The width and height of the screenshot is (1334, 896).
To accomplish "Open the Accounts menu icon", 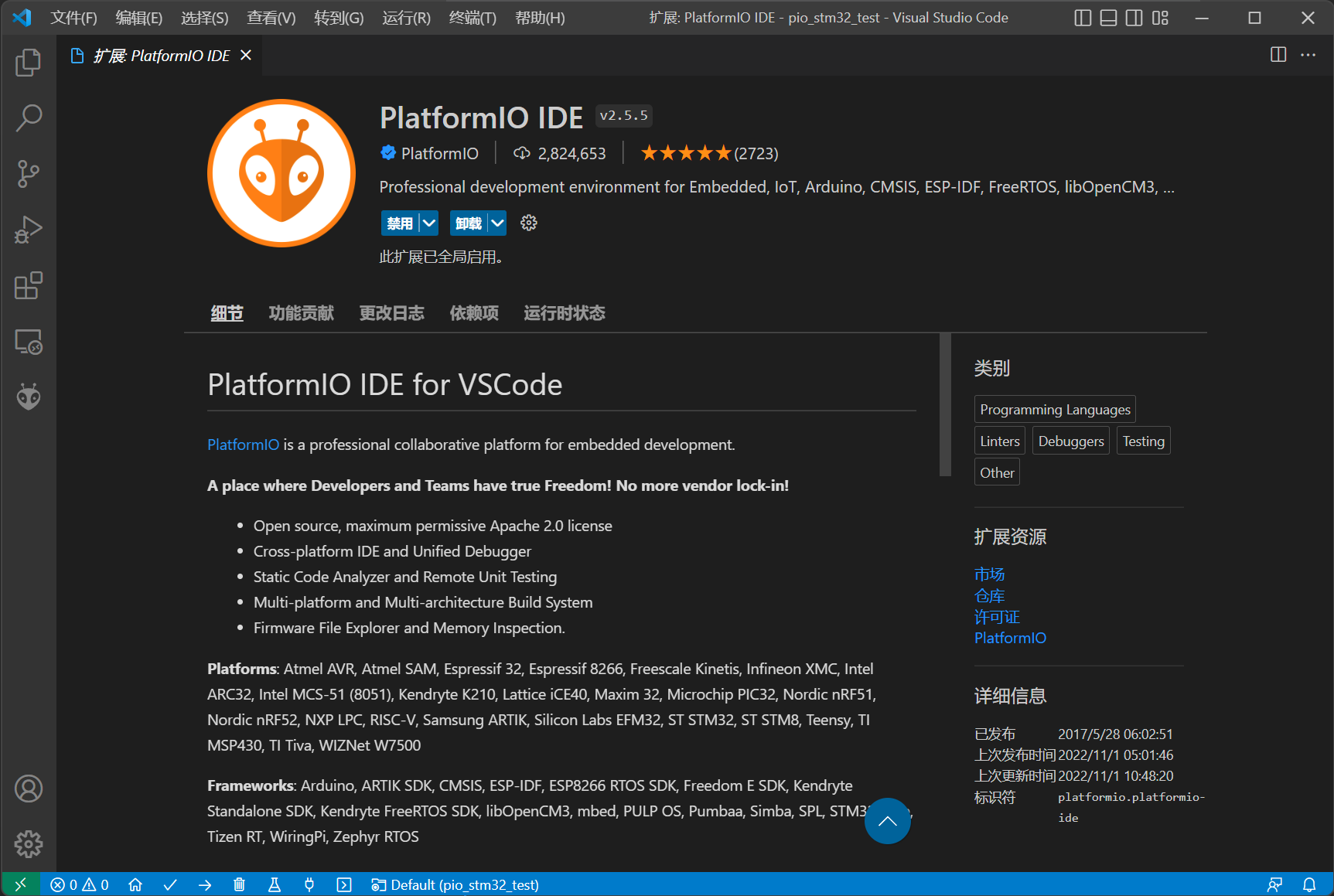I will click(29, 789).
